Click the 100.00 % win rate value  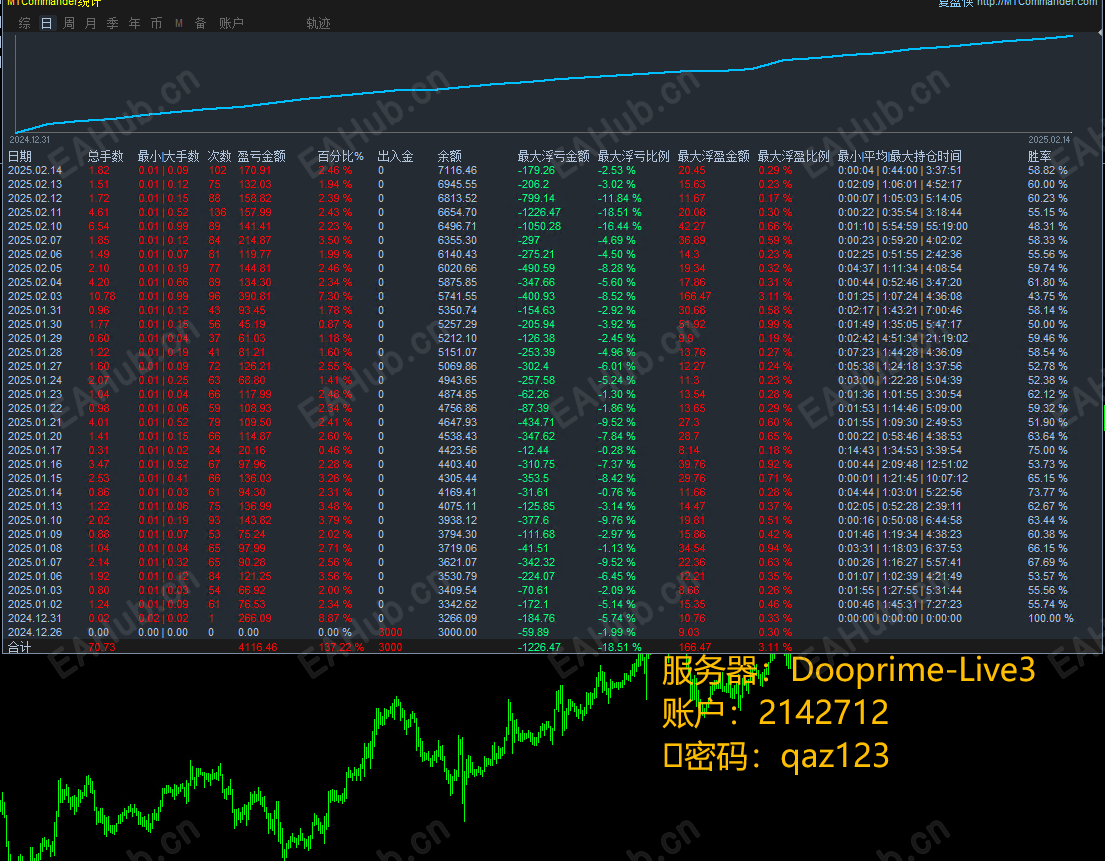click(x=1051, y=618)
